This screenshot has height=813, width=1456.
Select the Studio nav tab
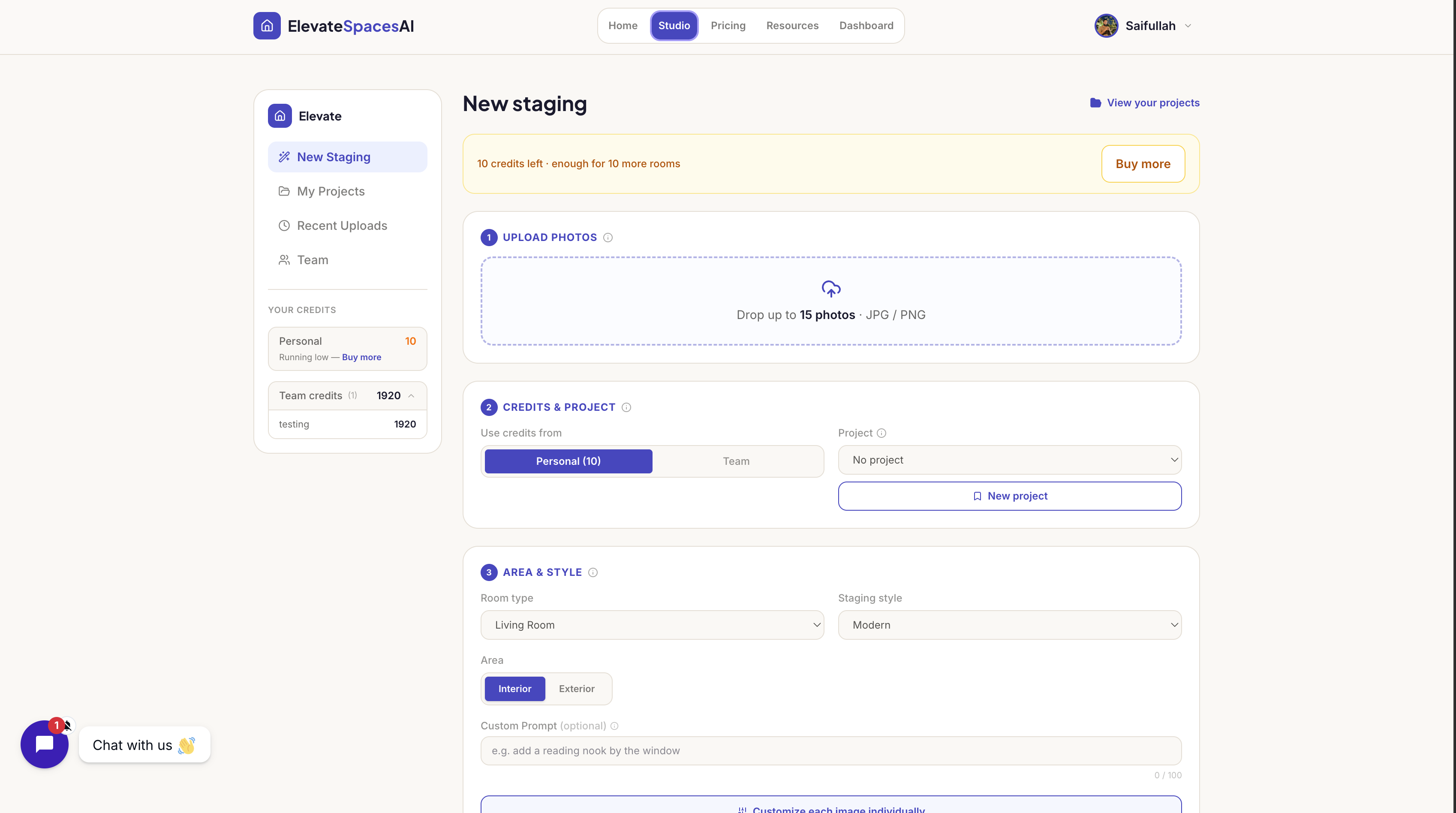click(674, 25)
